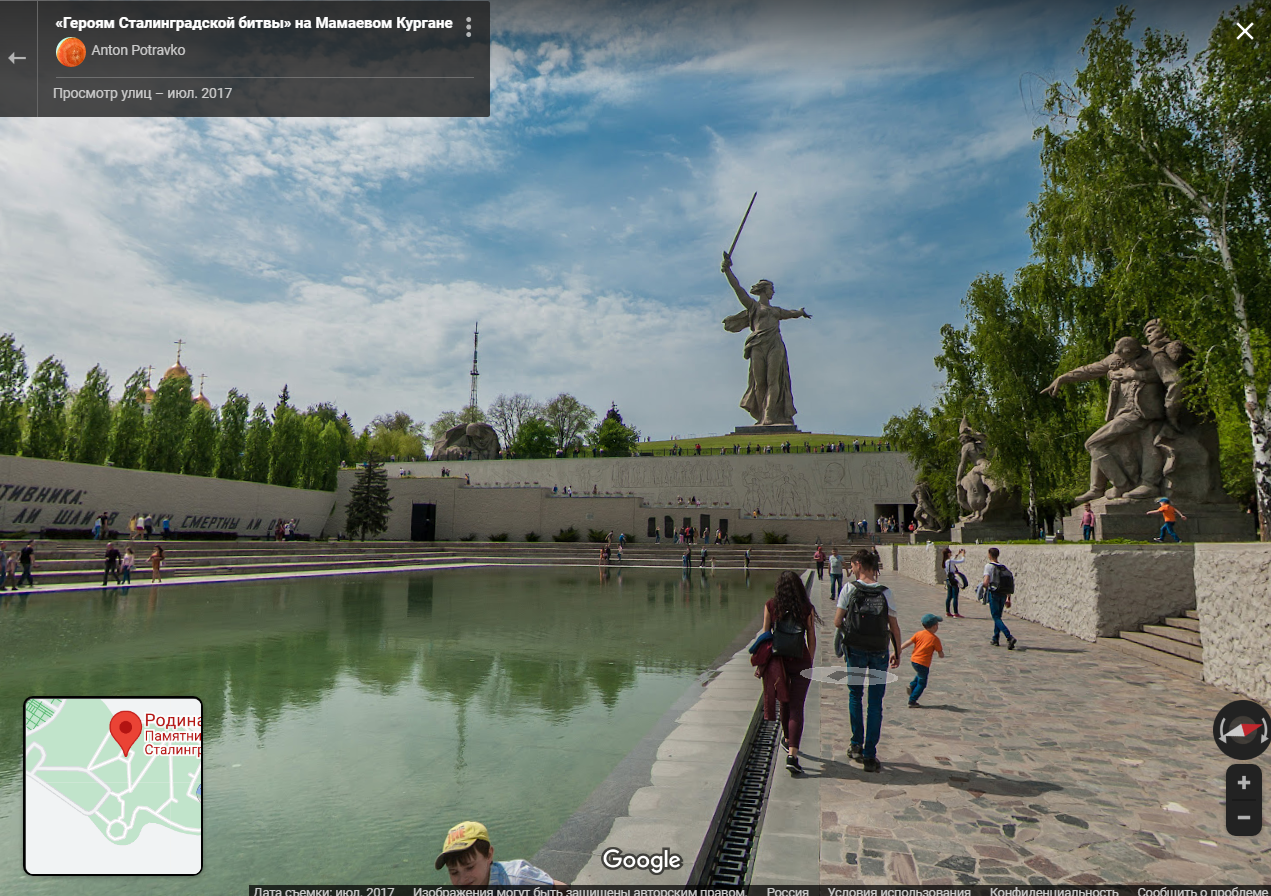This screenshot has width=1271, height=896.
Task: Click the 'Родина' place label on the minimap
Action: [x=173, y=720]
